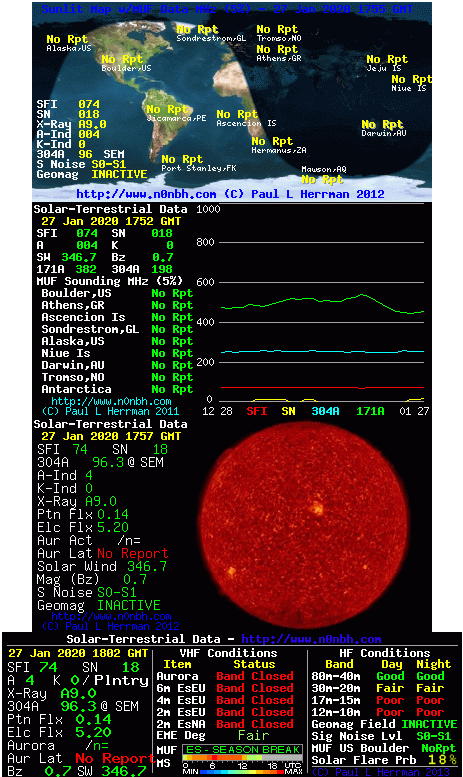Click the MUF Sounding MHz (5%) heading
Screen dimensions: 463x777
(110, 281)
